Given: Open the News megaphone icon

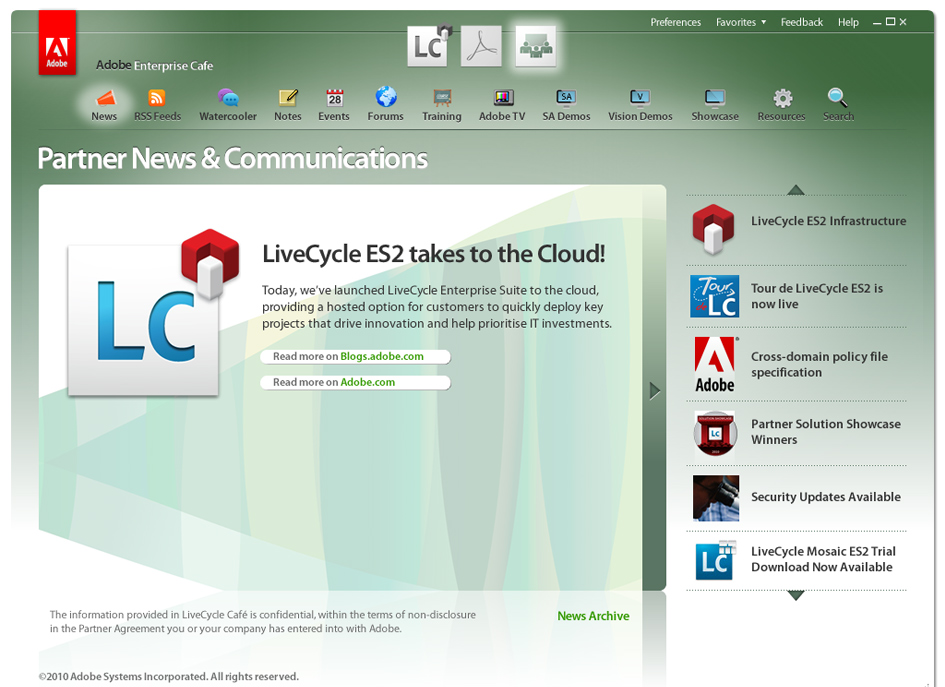Looking at the screenshot, I should [105, 98].
